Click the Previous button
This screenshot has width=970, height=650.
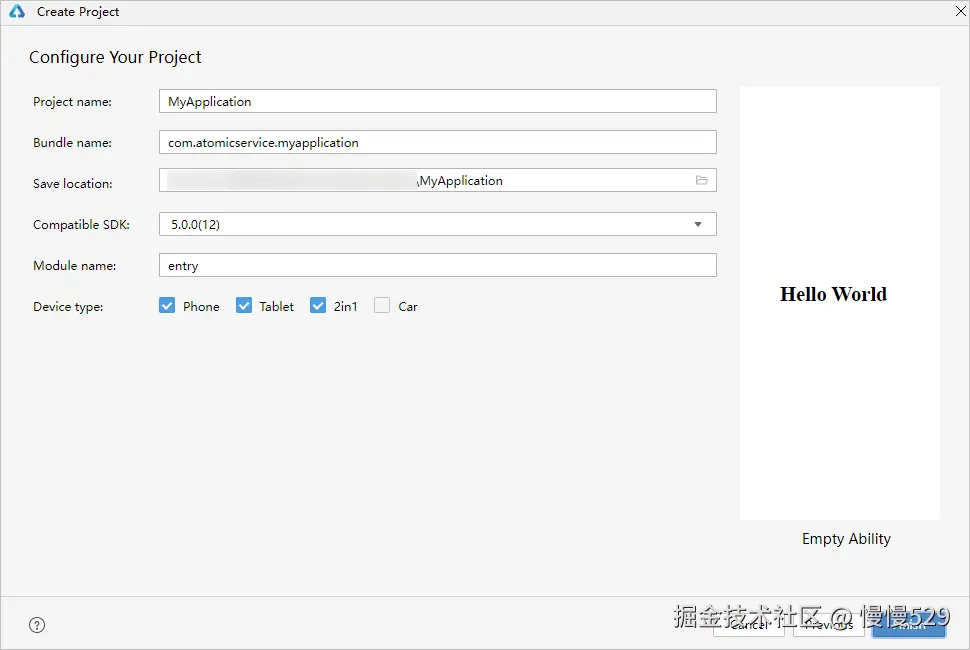click(x=829, y=625)
